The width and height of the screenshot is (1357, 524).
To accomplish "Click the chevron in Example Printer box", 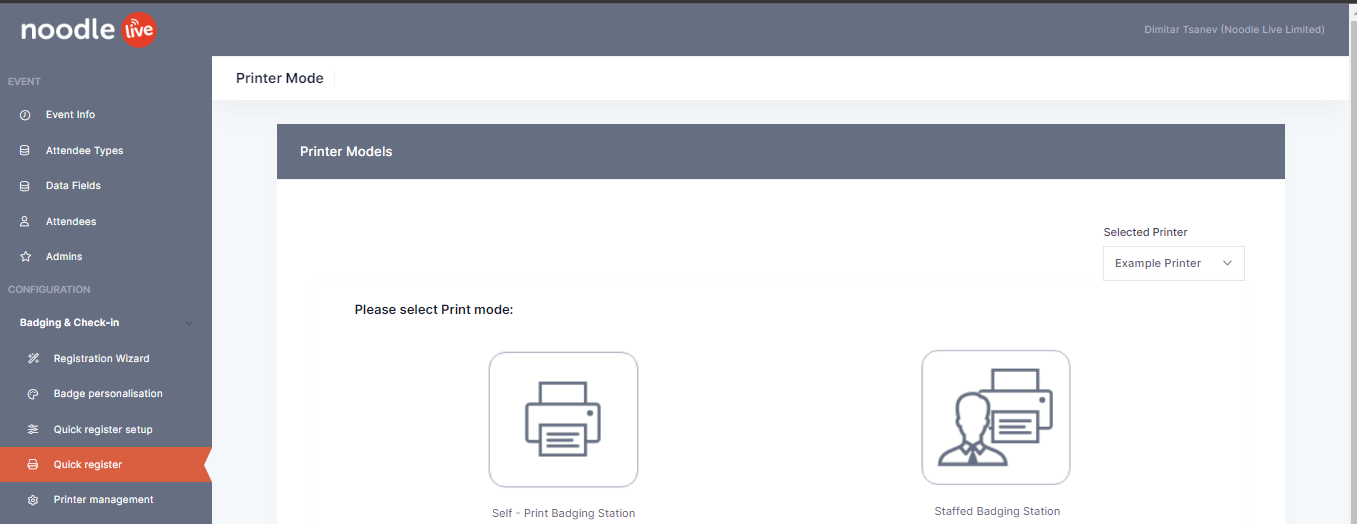I will [x=1228, y=264].
